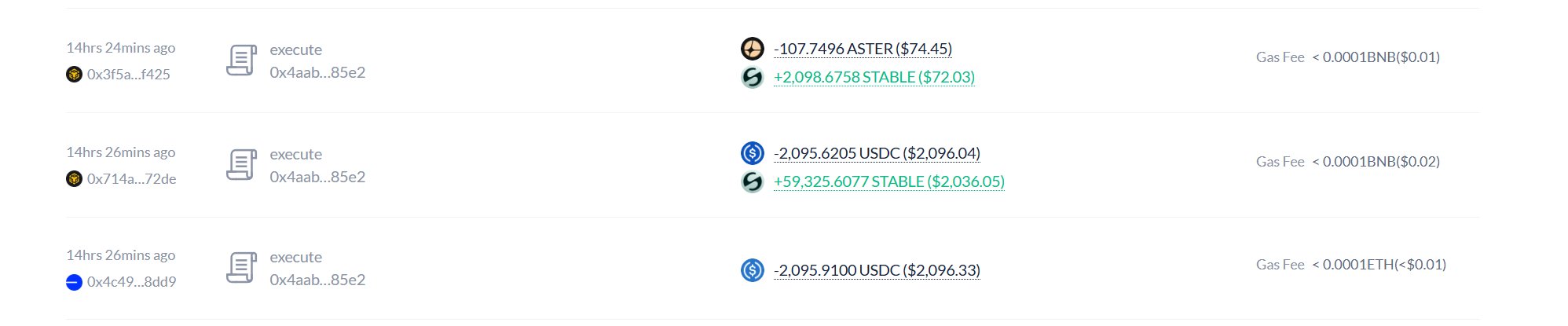Open transaction hash 0x714a...72de
The height and width of the screenshot is (326, 1568).
tap(131, 179)
